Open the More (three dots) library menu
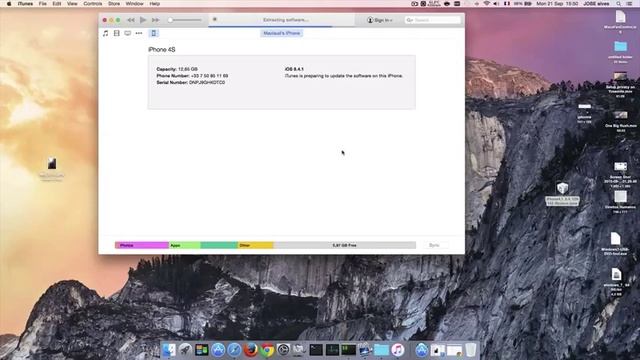Screen dimensions: 640x360 [x=139, y=33]
